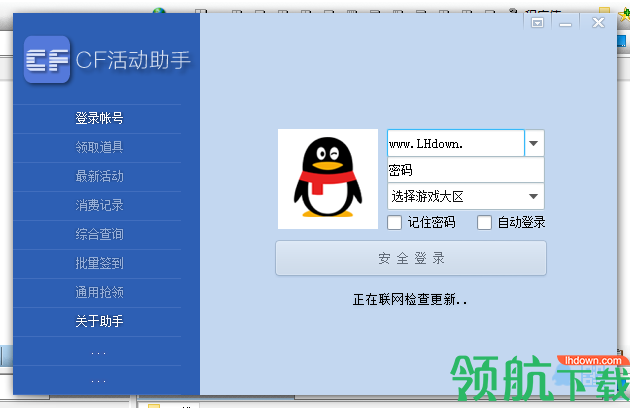Go to 最新活动 in the sidebar
The image size is (630, 408).
coord(99,176)
